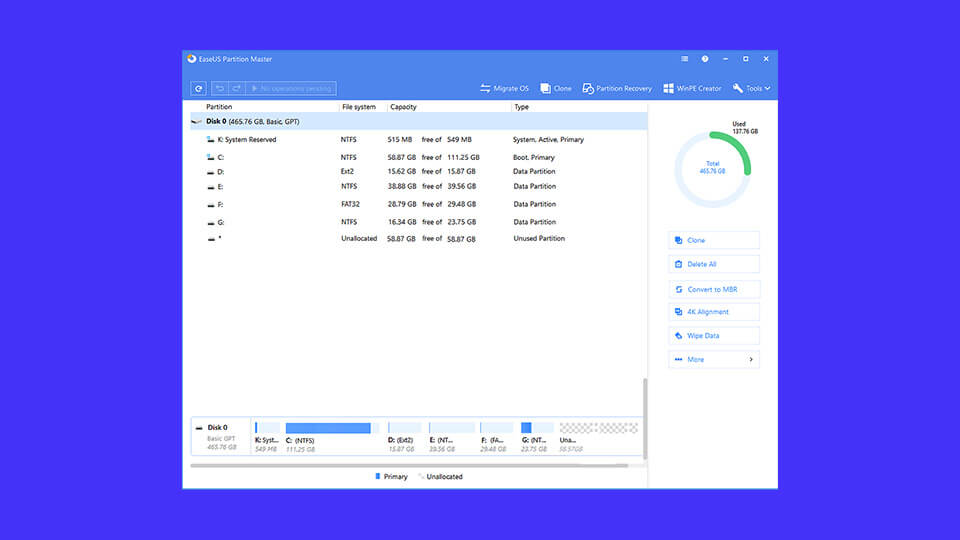Click the EaseUS Partition Master logo icon

pyautogui.click(x=192, y=59)
